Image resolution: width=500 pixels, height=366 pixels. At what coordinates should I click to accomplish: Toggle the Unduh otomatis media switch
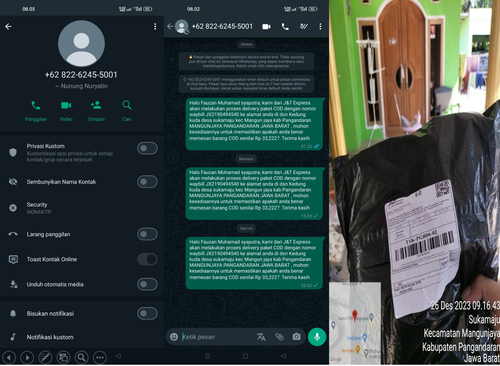coord(147,284)
